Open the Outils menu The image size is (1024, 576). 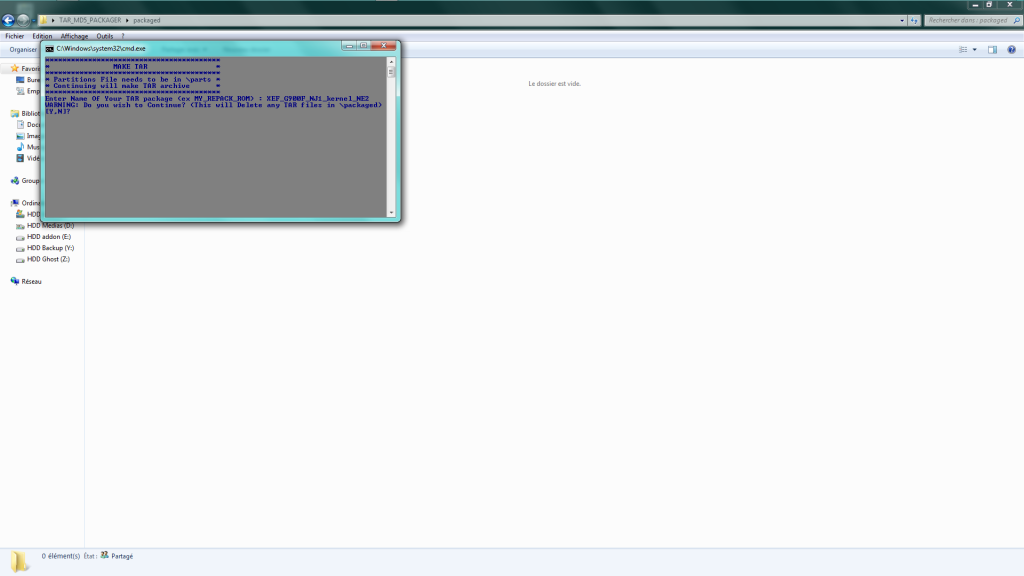click(104, 37)
